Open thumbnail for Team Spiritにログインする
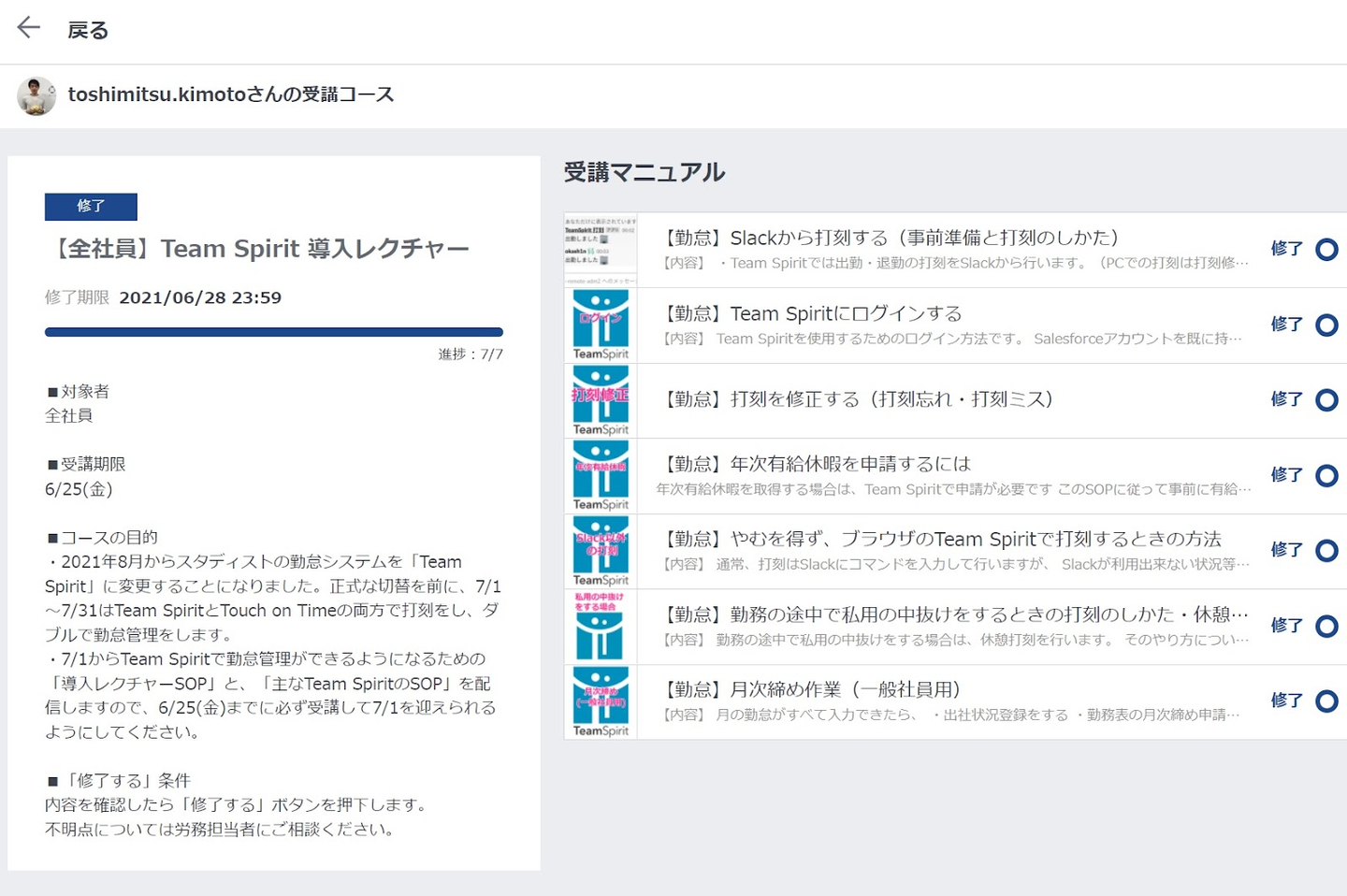The width and height of the screenshot is (1347, 896). click(601, 325)
